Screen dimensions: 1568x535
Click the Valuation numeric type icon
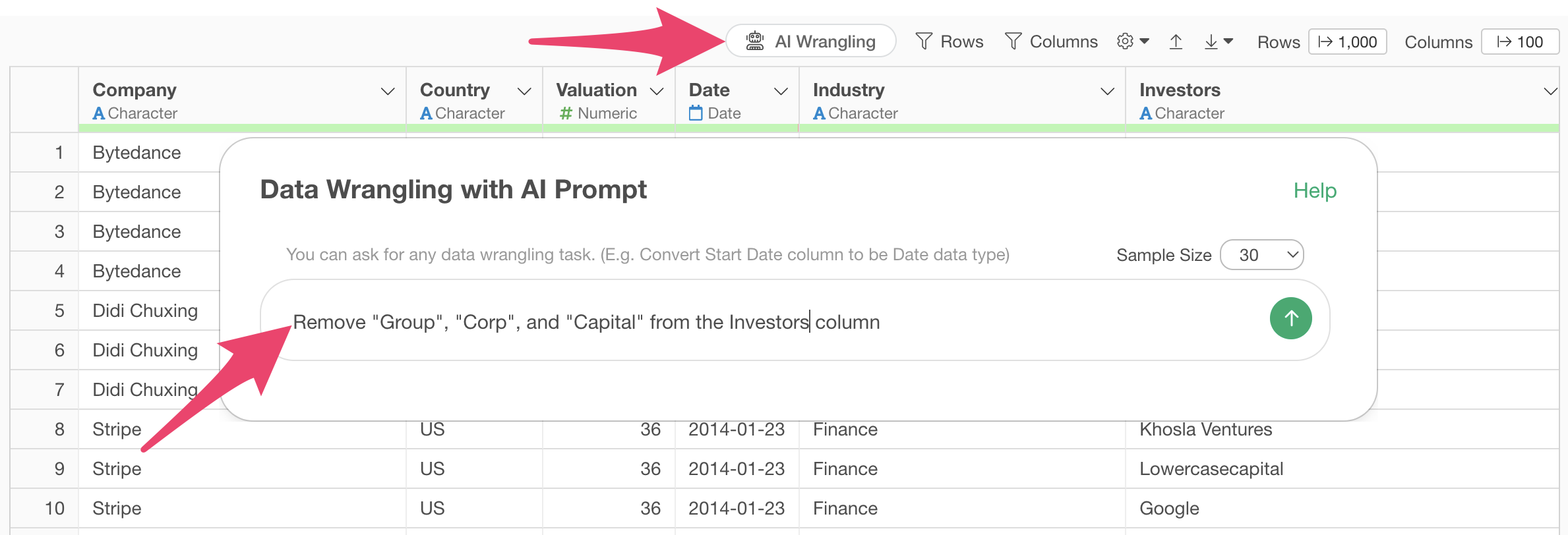[x=565, y=113]
